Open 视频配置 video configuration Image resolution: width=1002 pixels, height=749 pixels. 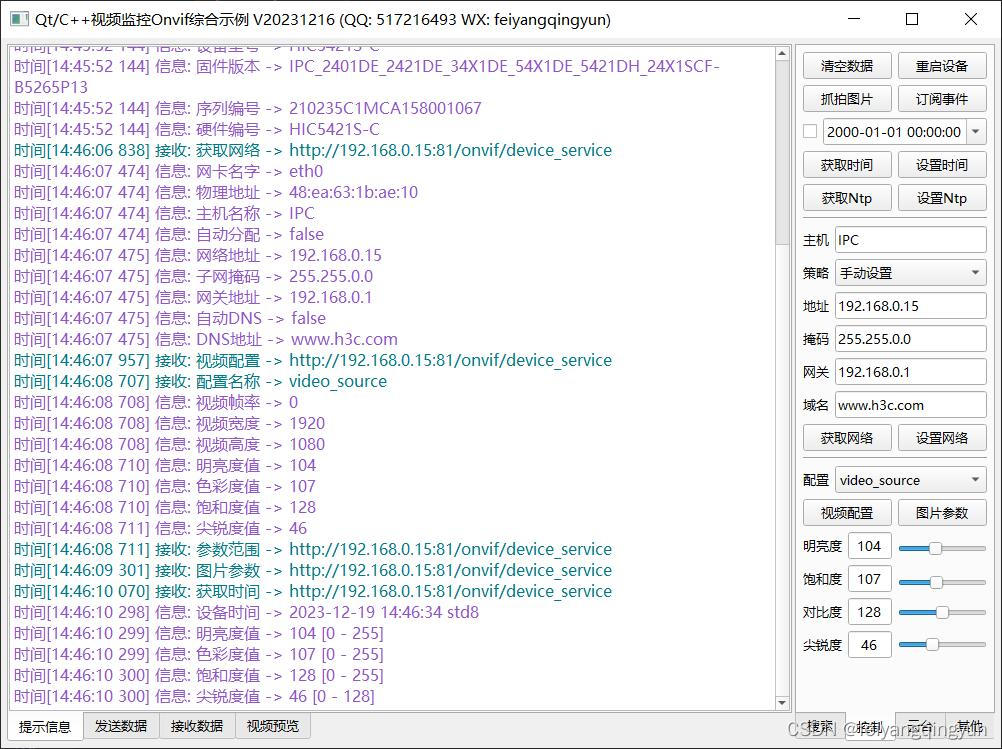(x=847, y=512)
